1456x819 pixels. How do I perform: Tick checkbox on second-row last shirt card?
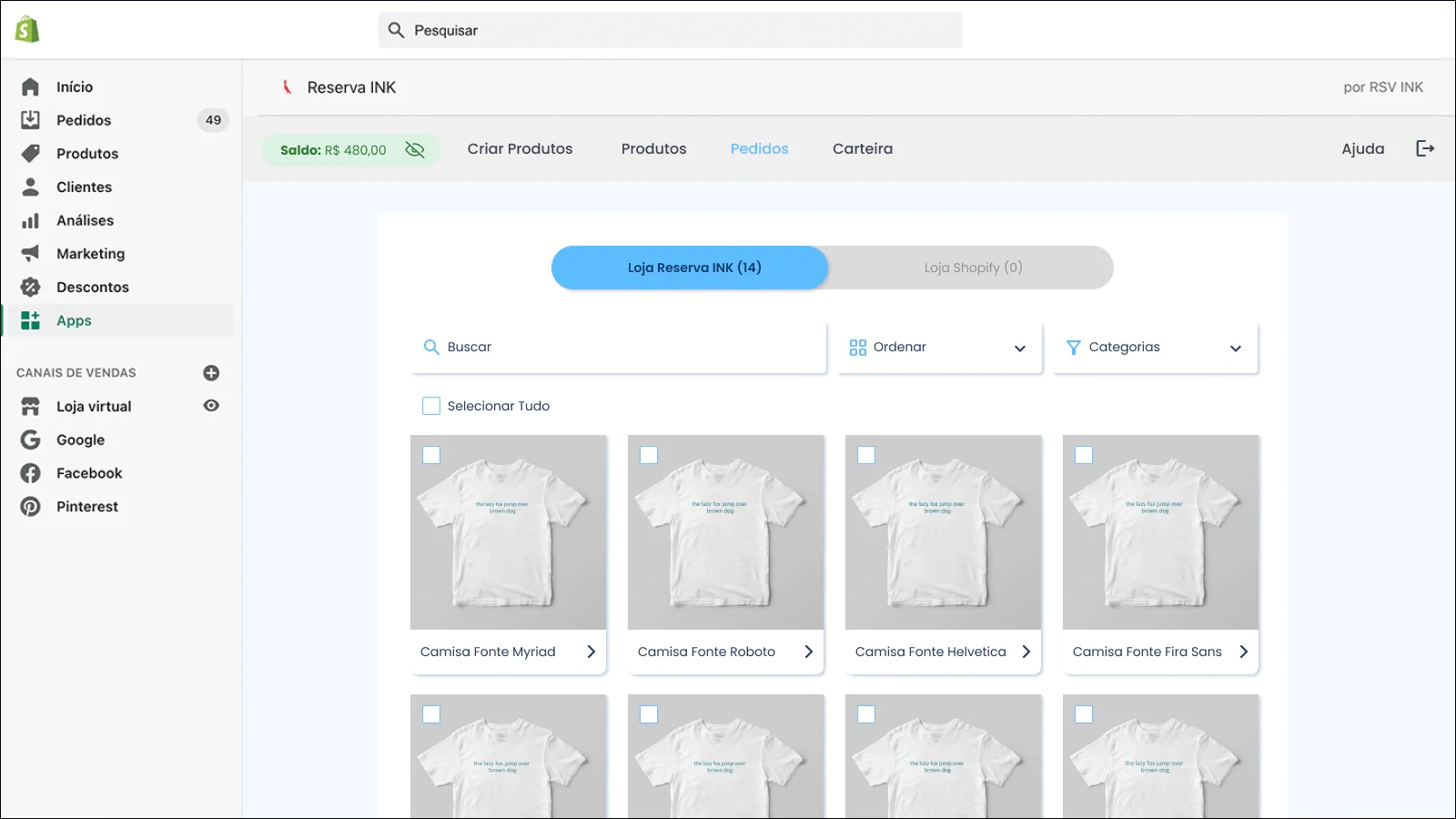click(x=1084, y=714)
